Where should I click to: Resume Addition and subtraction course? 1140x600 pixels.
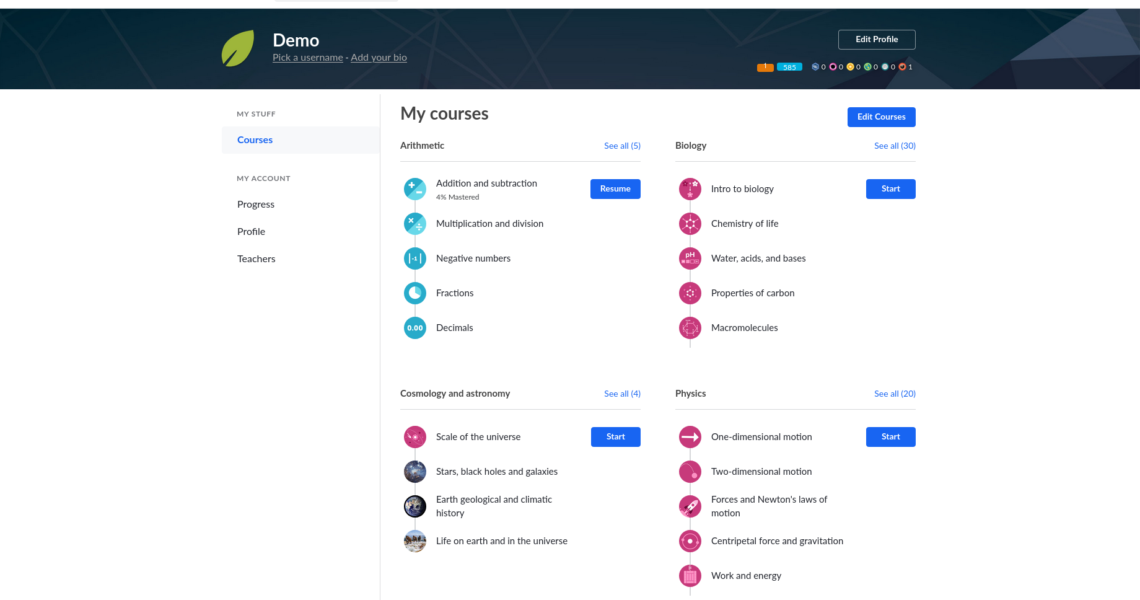(x=615, y=189)
